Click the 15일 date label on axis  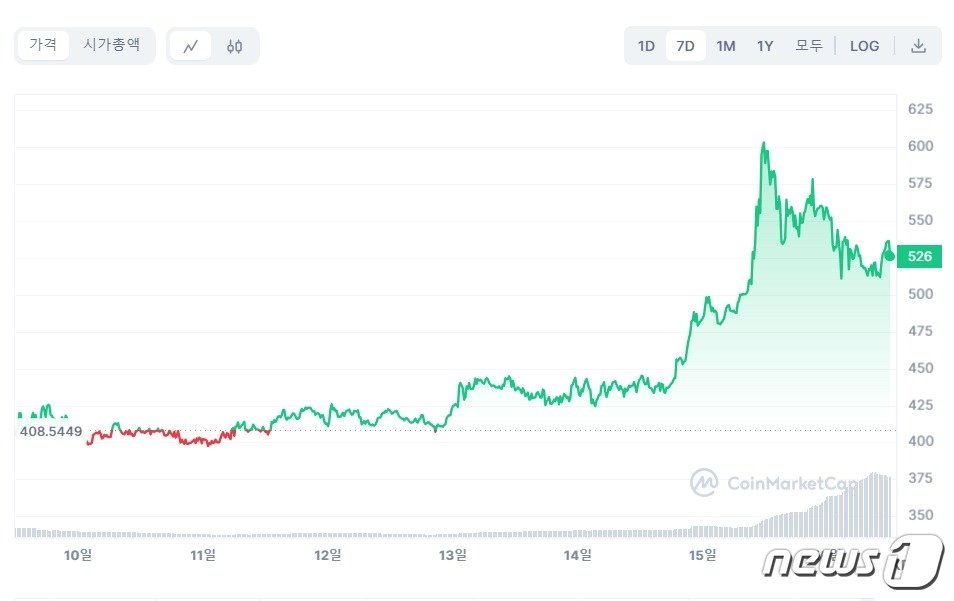pos(703,554)
